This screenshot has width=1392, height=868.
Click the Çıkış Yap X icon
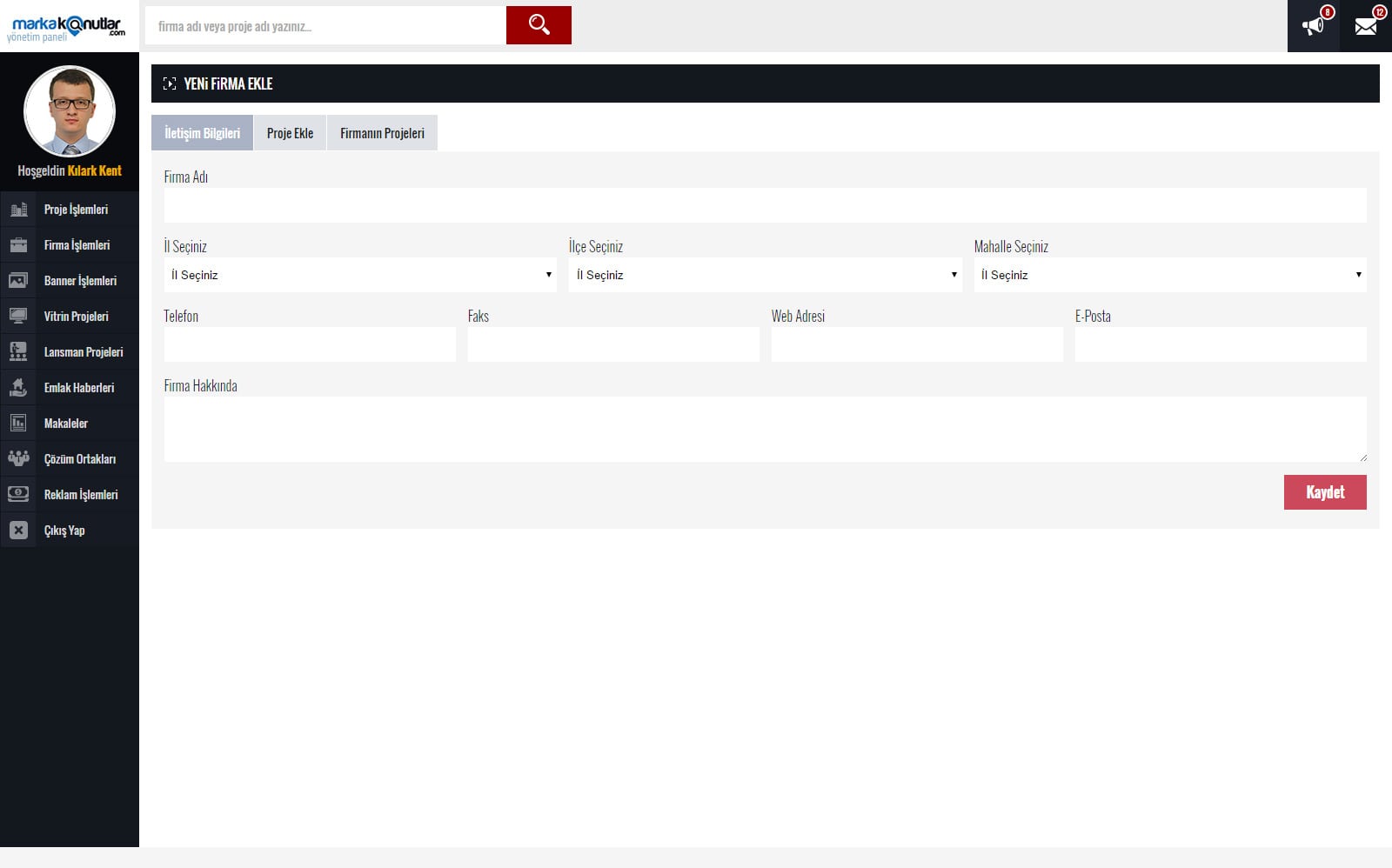coord(18,531)
